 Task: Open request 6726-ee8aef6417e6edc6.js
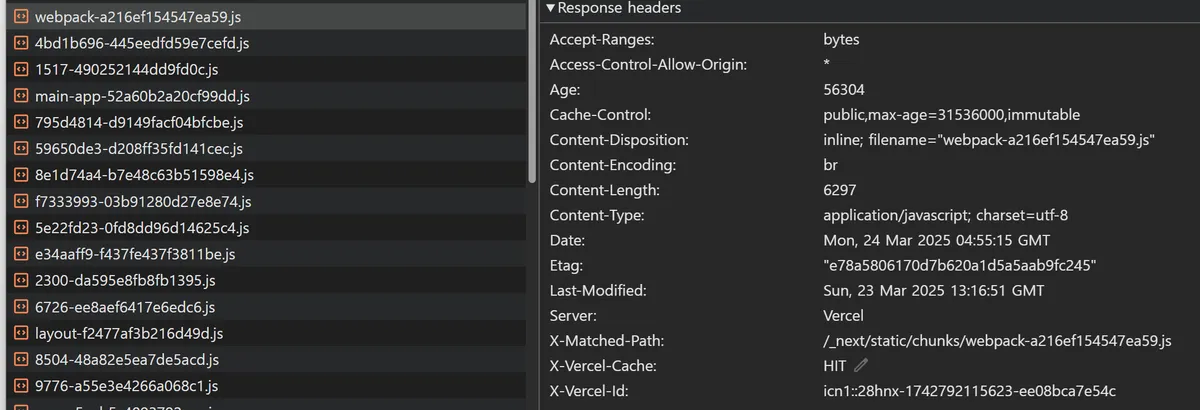(124, 307)
